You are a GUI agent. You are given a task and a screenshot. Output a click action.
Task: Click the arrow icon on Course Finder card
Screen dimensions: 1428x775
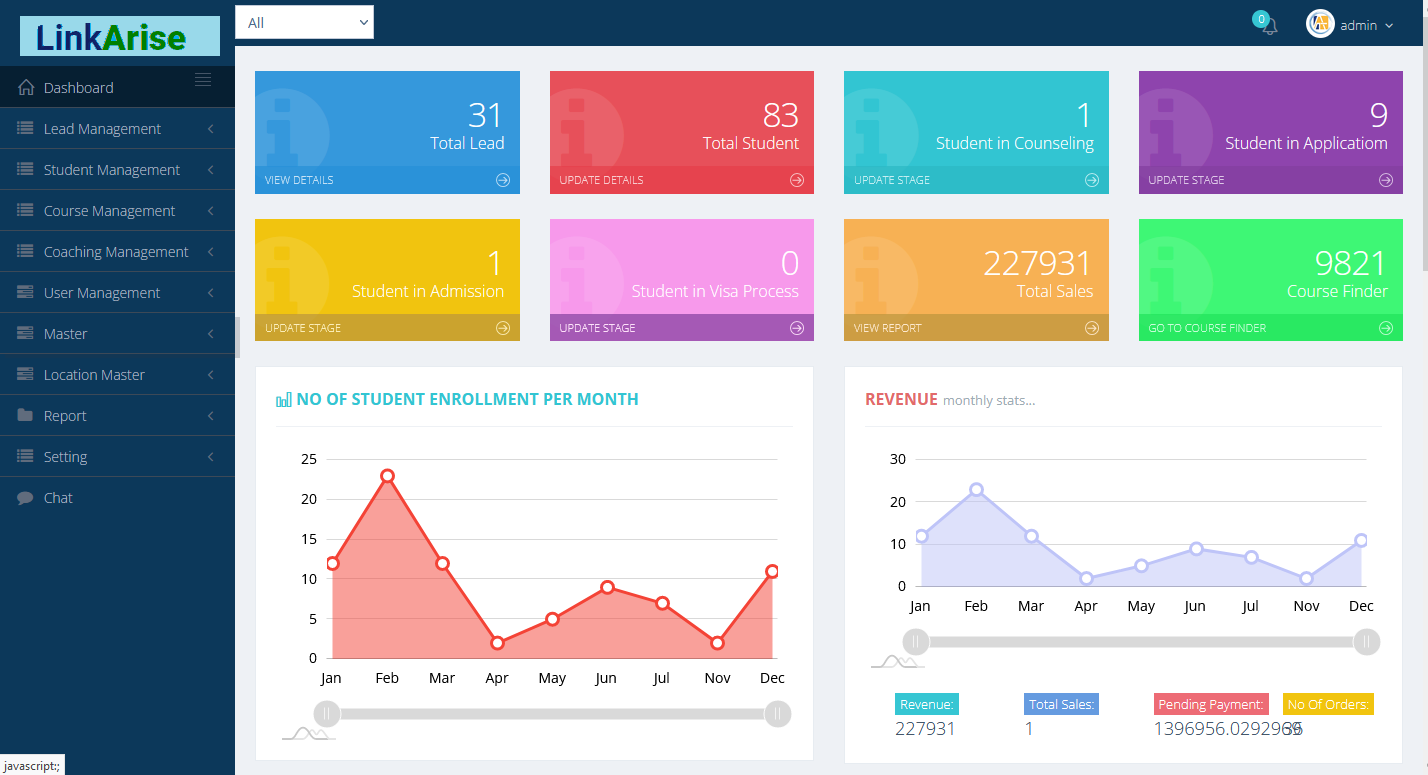(1385, 328)
